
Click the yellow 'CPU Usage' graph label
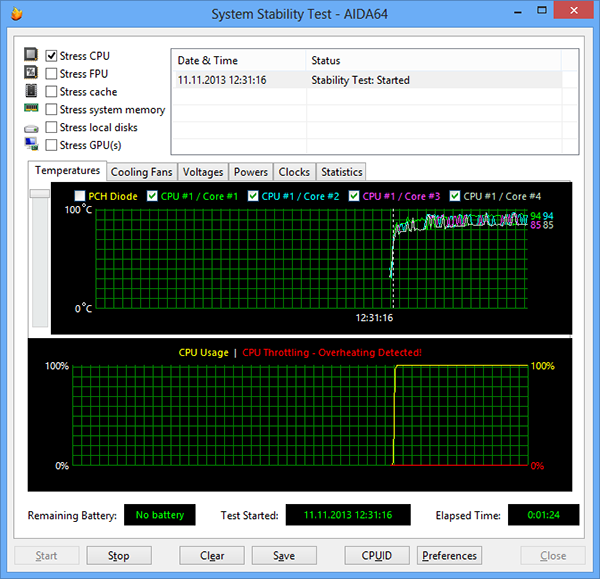point(204,352)
